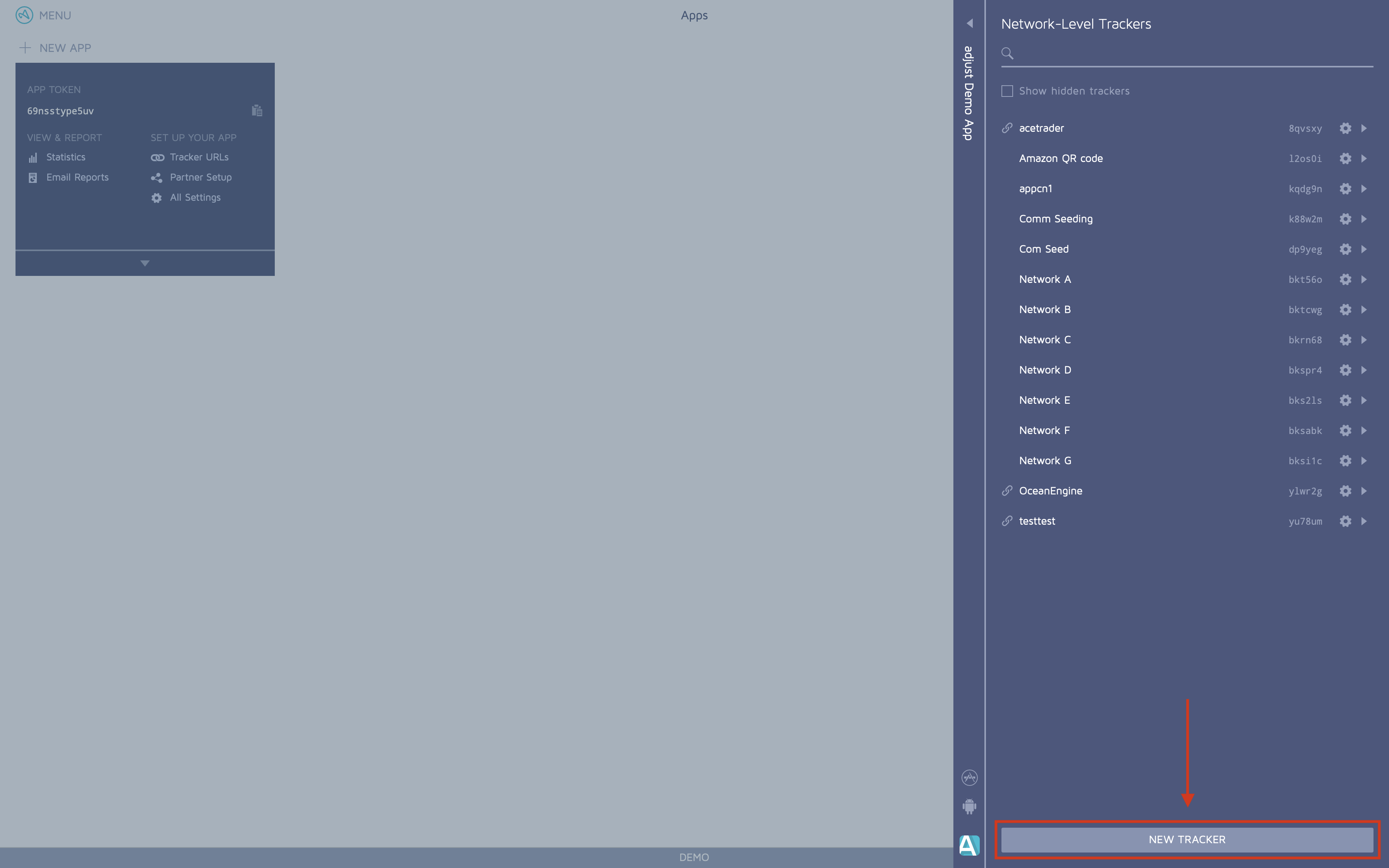This screenshot has height=868, width=1389.
Task: Open Tracker URLs from app card
Action: point(198,157)
